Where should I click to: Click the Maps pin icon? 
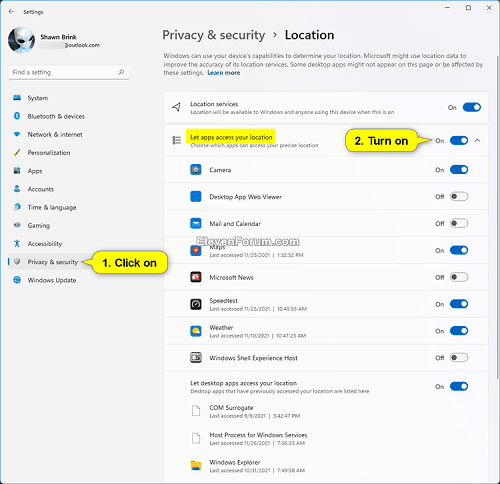click(196, 250)
